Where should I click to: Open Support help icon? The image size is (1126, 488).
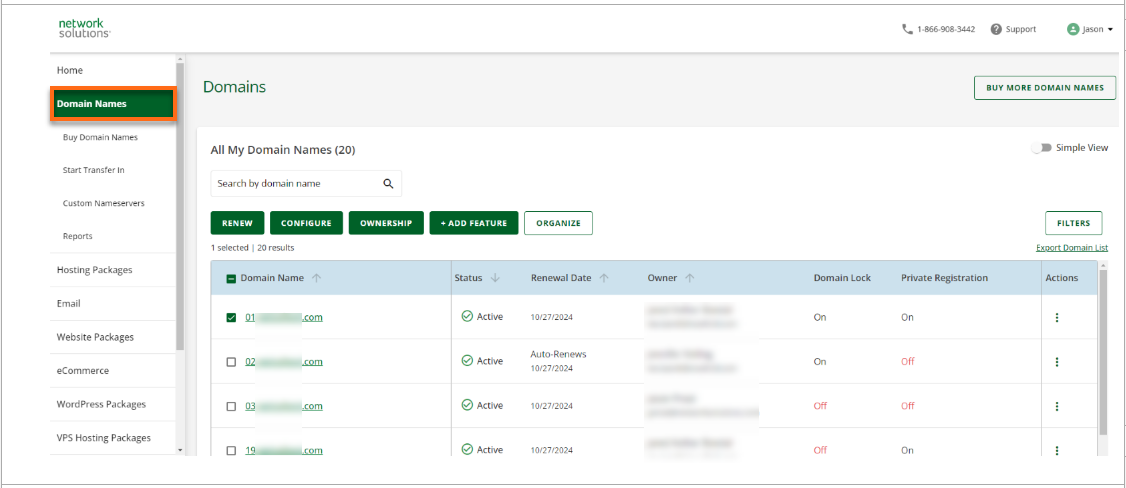point(996,29)
